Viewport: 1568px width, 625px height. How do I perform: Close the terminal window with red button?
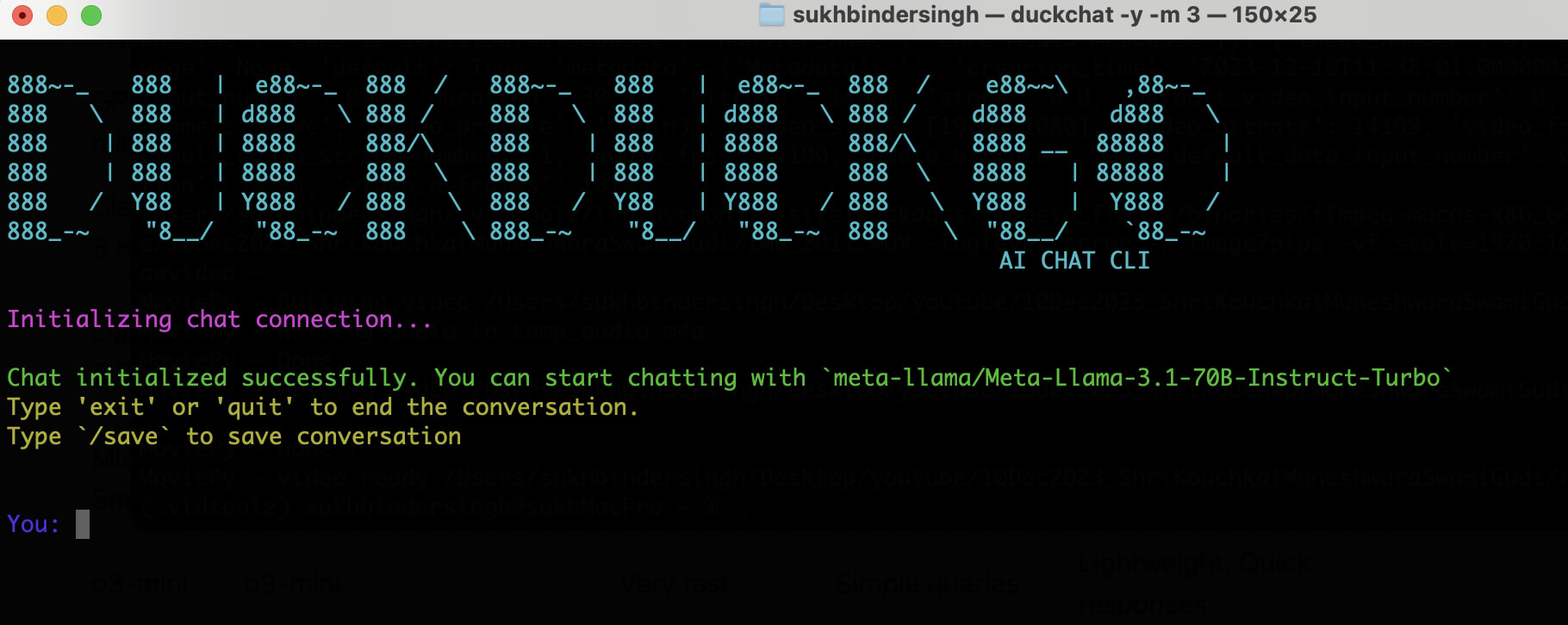coord(22,15)
